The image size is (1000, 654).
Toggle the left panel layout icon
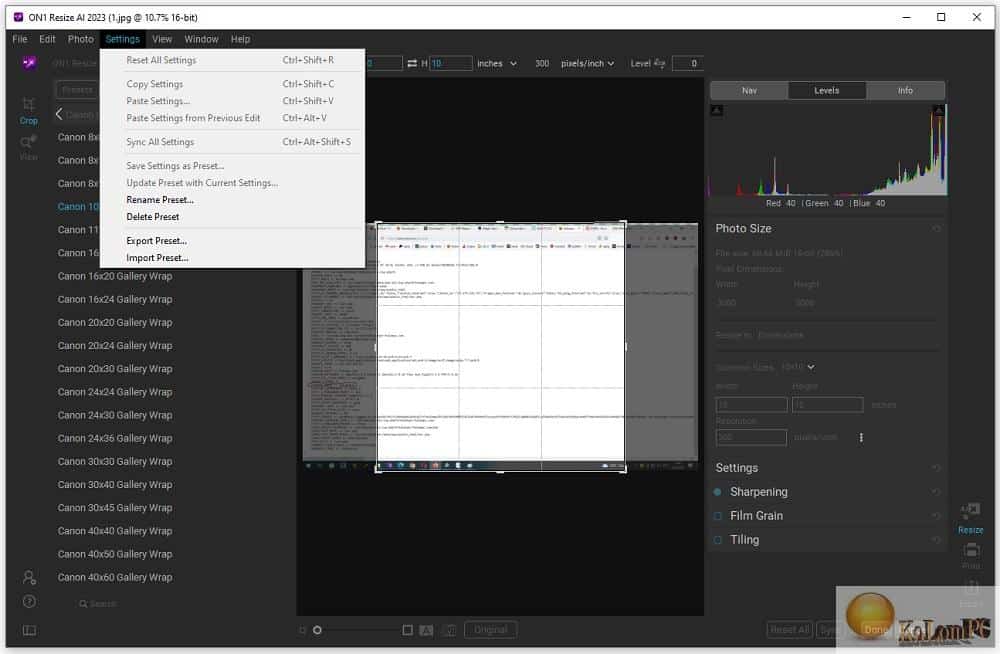[x=29, y=630]
